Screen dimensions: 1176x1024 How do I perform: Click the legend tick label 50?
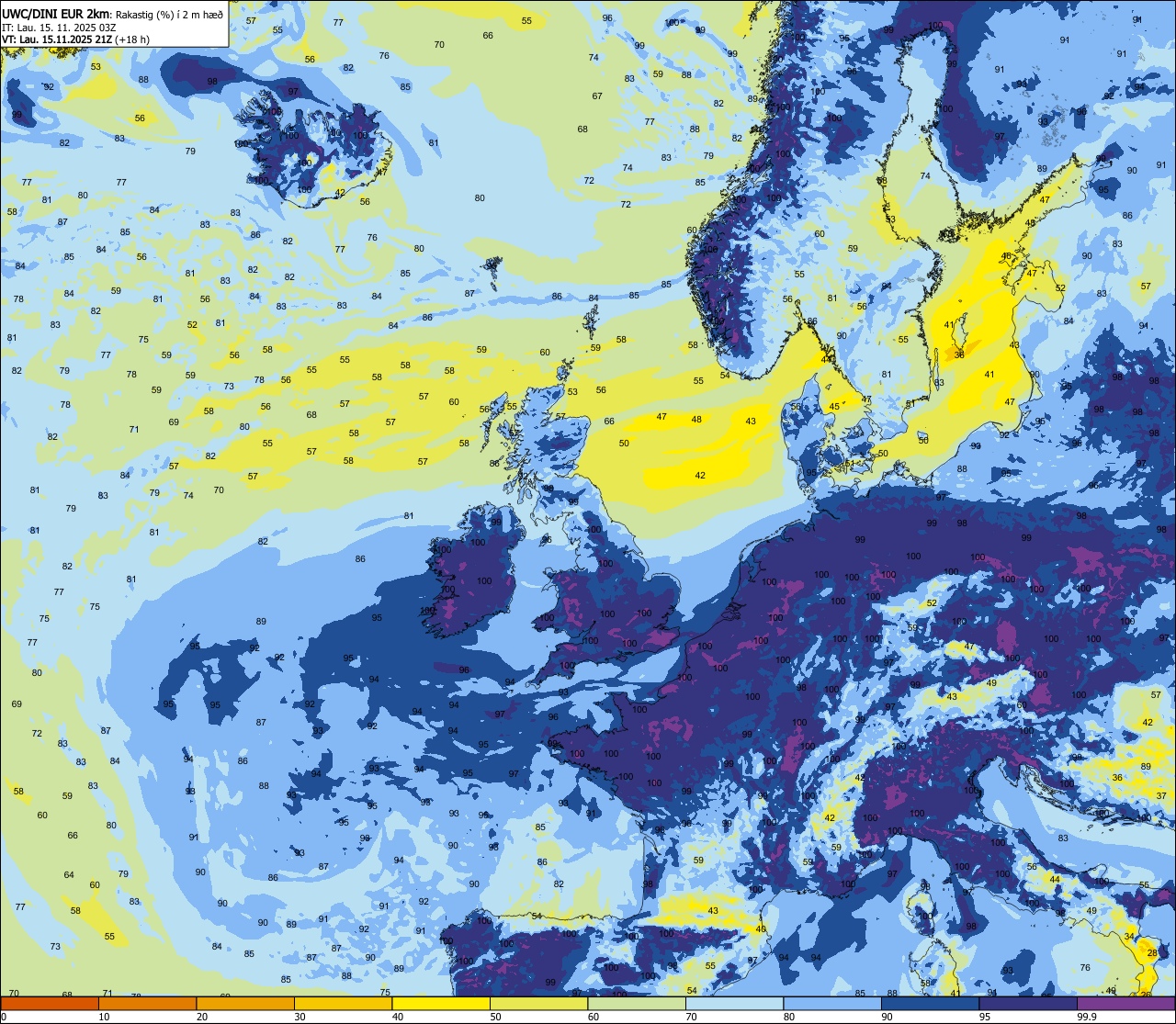[496, 1017]
